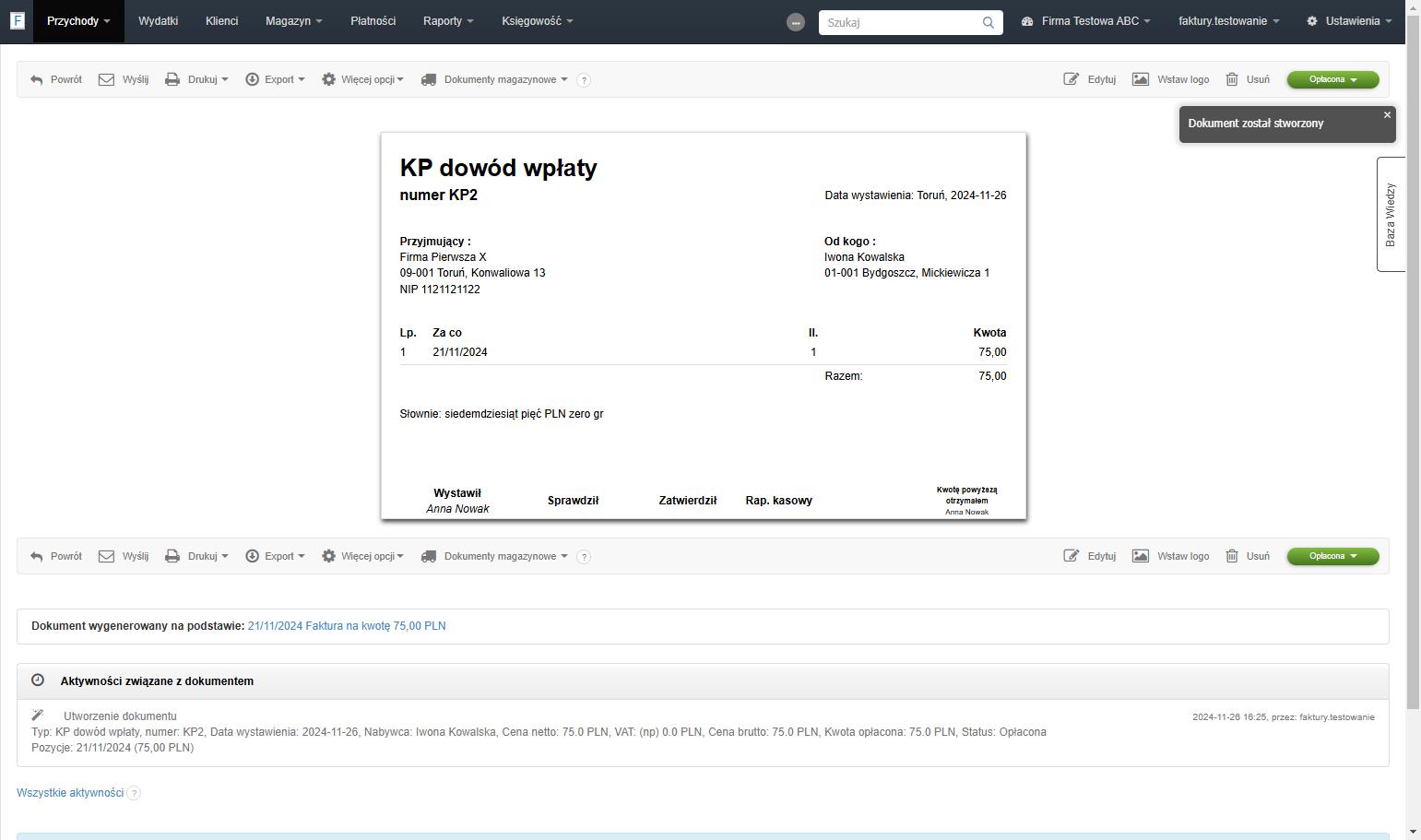This screenshot has width=1421, height=840.
Task: Click the round ellipsis icon beside search
Action: click(x=796, y=22)
